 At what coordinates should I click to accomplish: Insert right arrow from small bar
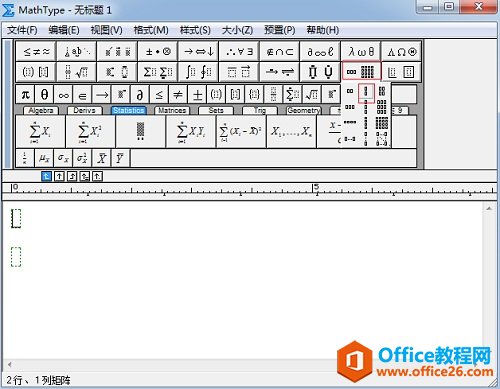pyautogui.click(x=102, y=95)
